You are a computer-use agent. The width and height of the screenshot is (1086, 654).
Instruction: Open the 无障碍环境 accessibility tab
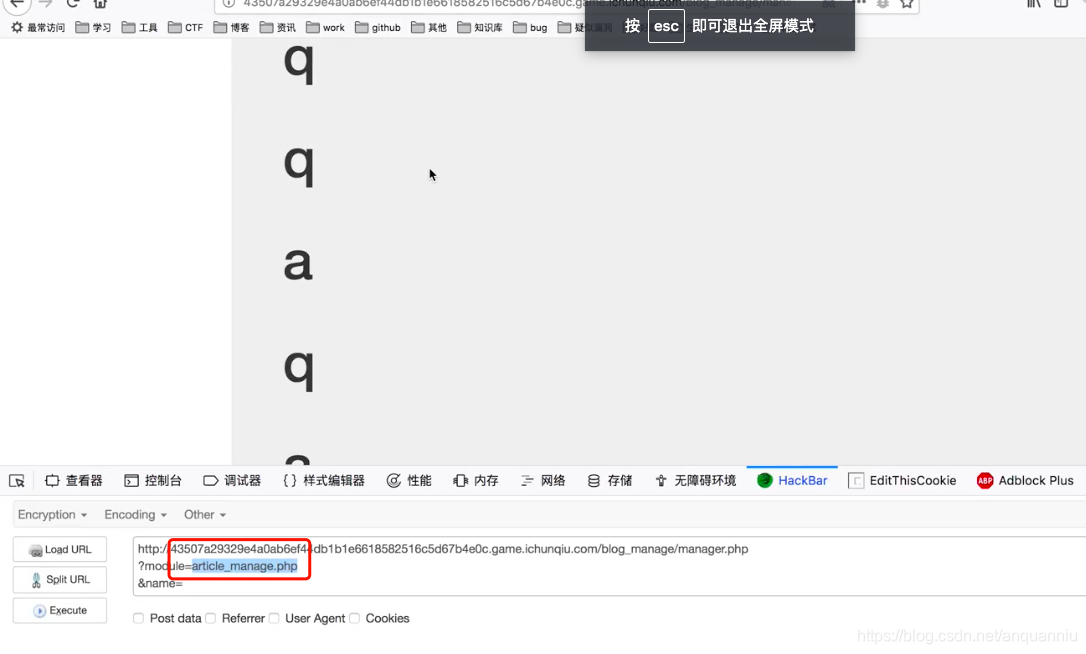tap(695, 481)
